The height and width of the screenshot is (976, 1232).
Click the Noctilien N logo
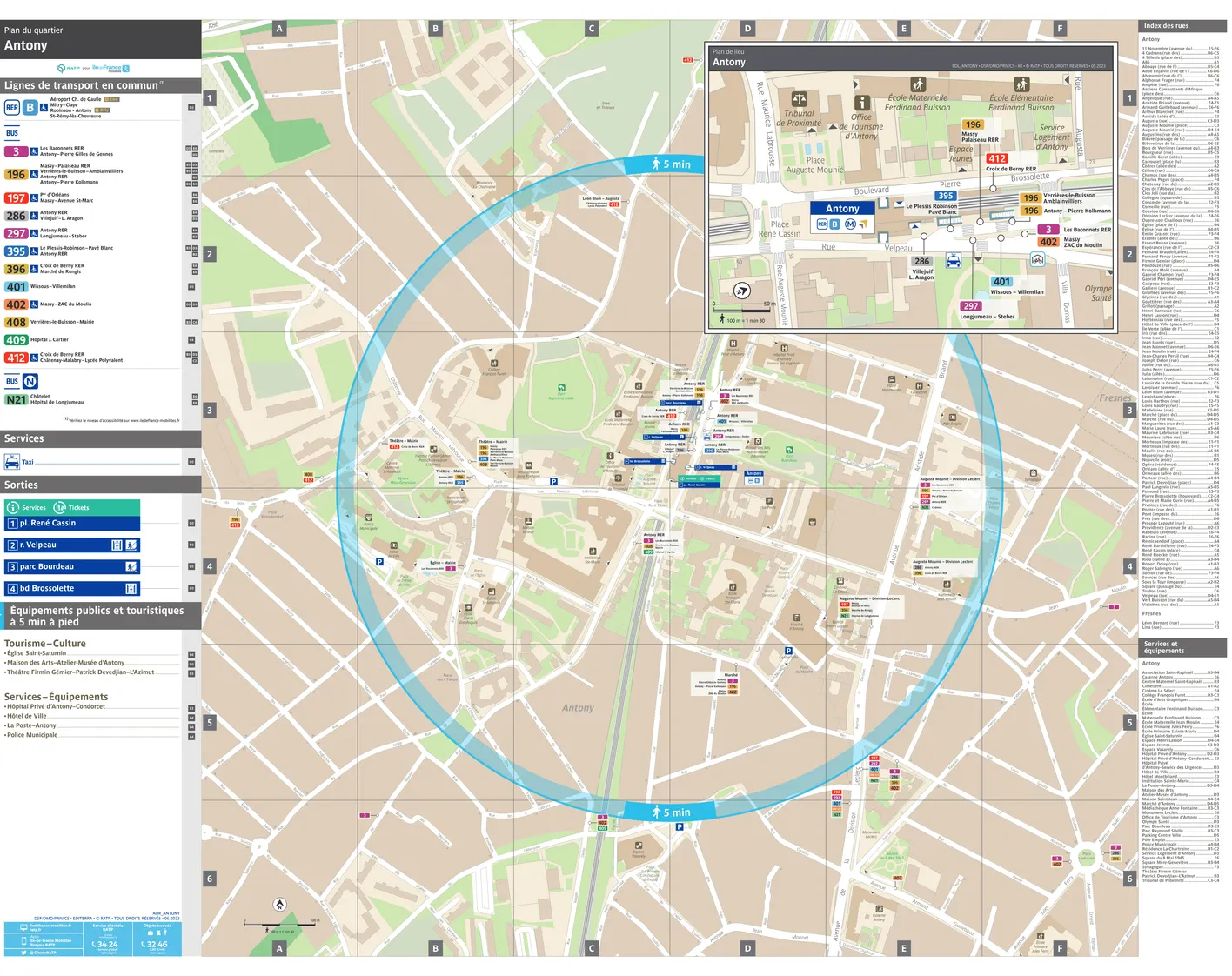(x=30, y=381)
